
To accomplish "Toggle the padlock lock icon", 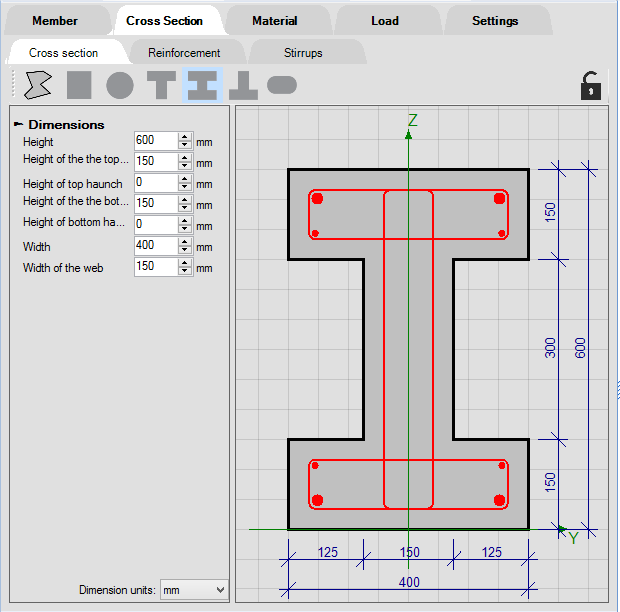I will pyautogui.click(x=591, y=85).
